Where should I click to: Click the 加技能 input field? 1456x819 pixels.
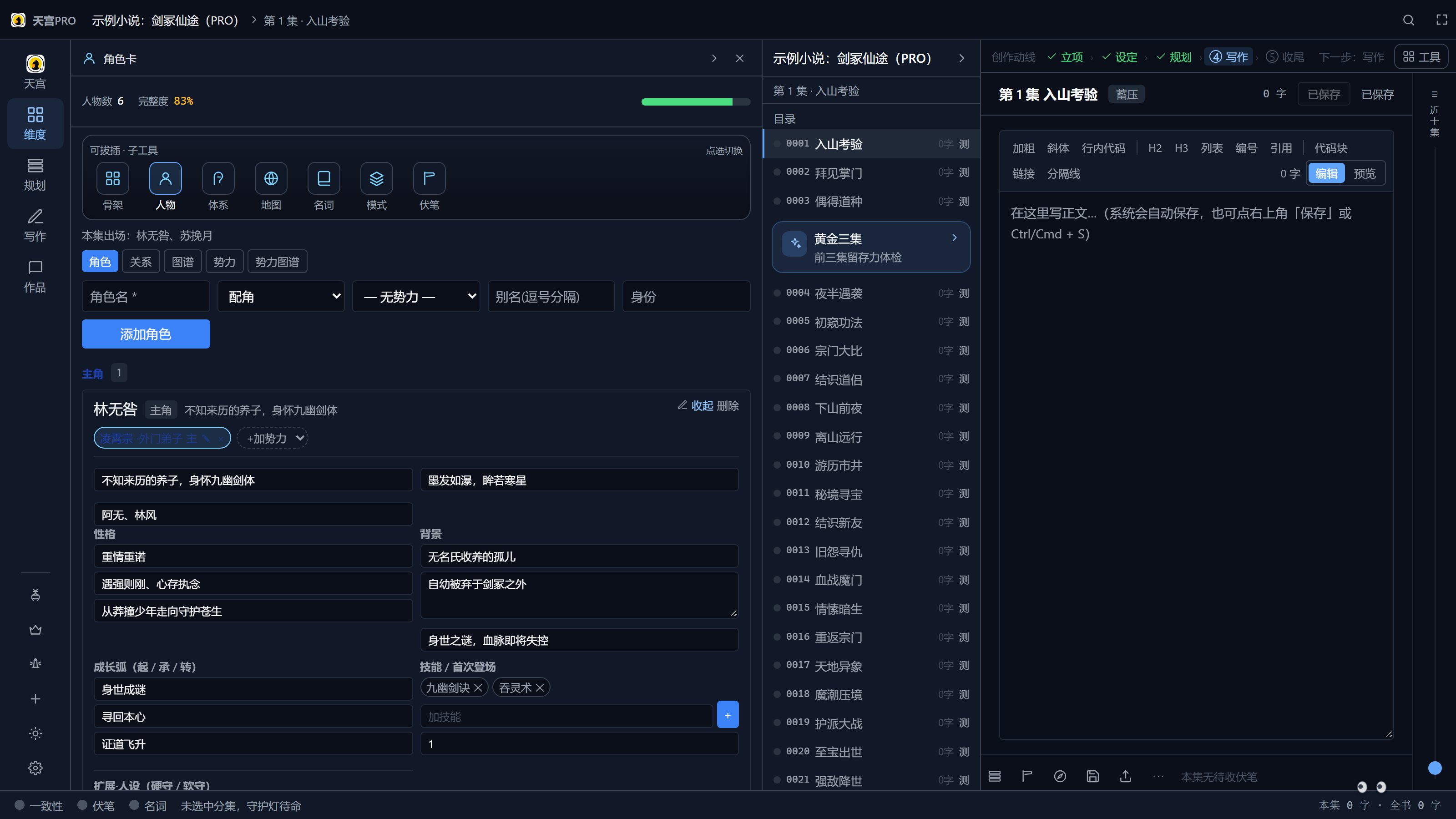pos(566,716)
